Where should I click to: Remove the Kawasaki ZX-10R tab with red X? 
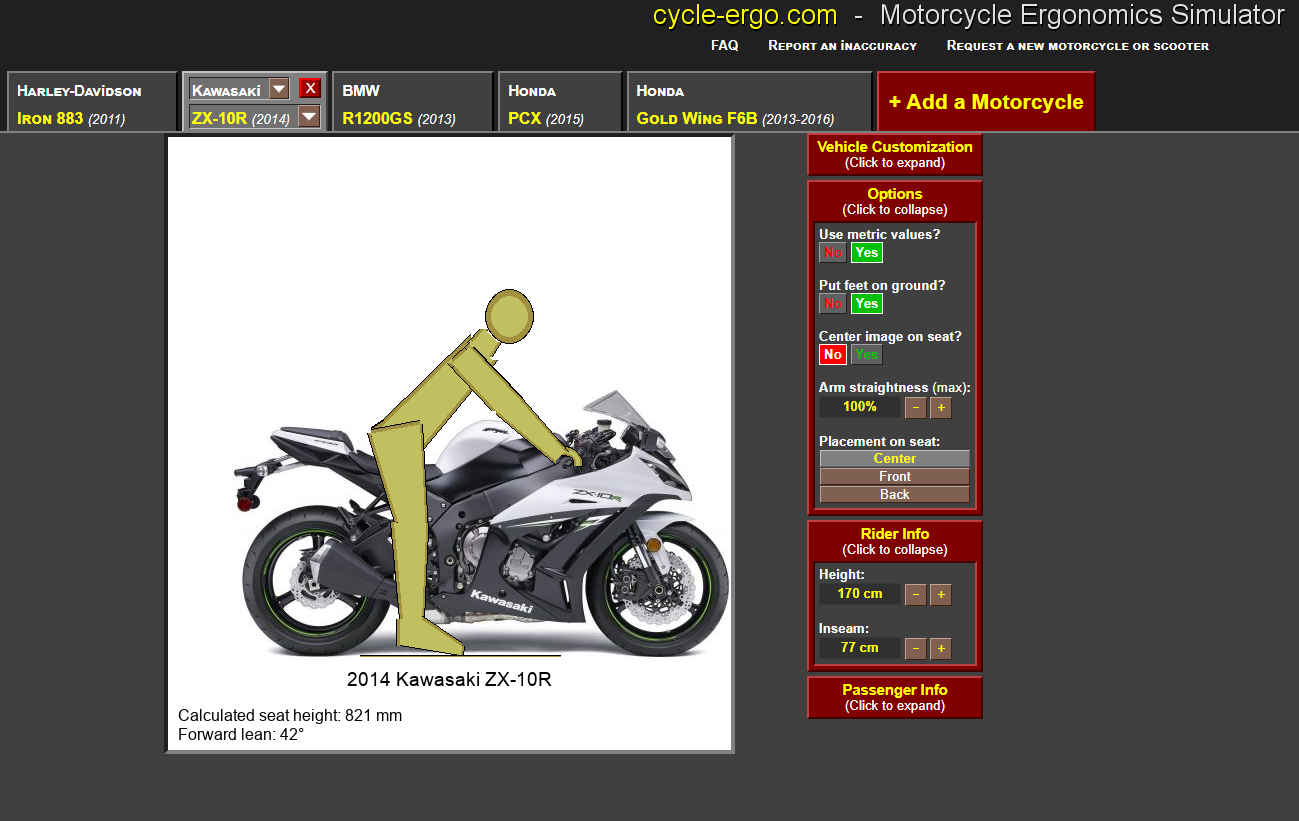pos(310,88)
